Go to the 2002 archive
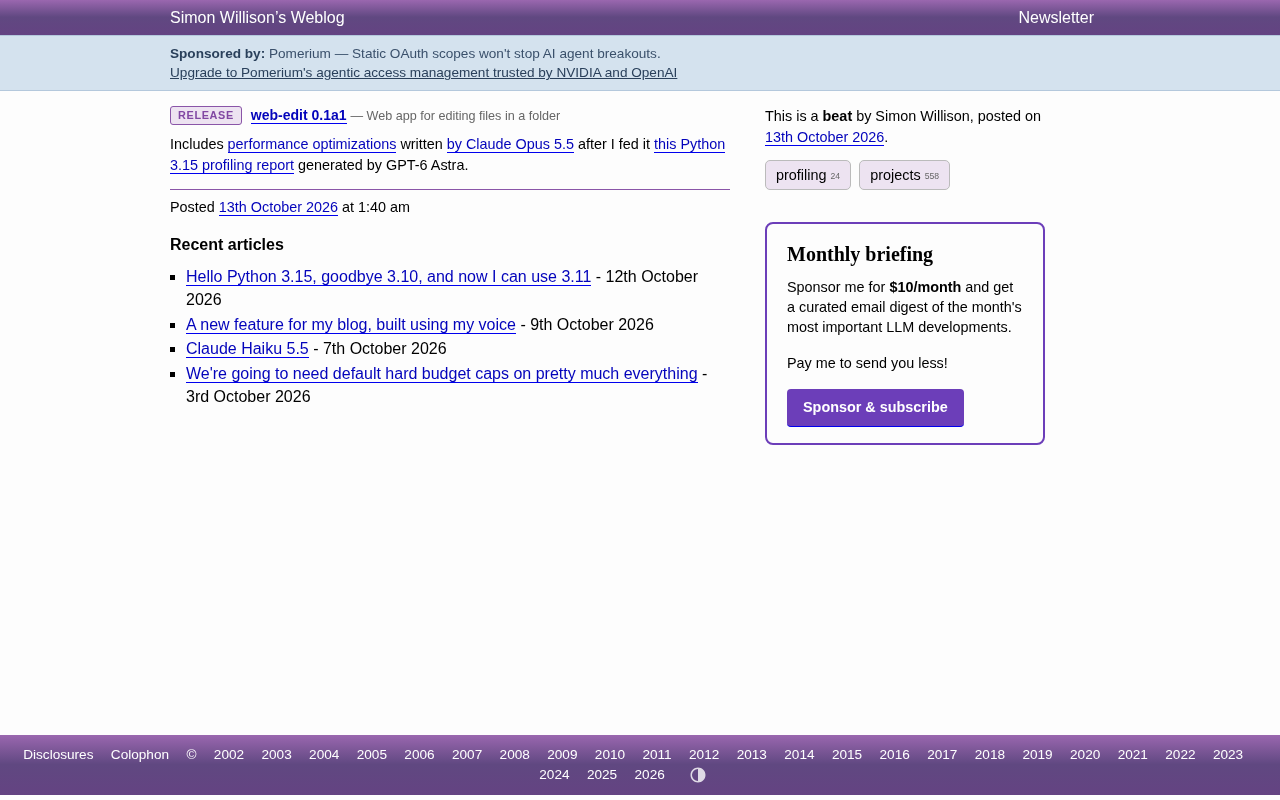 click(229, 755)
